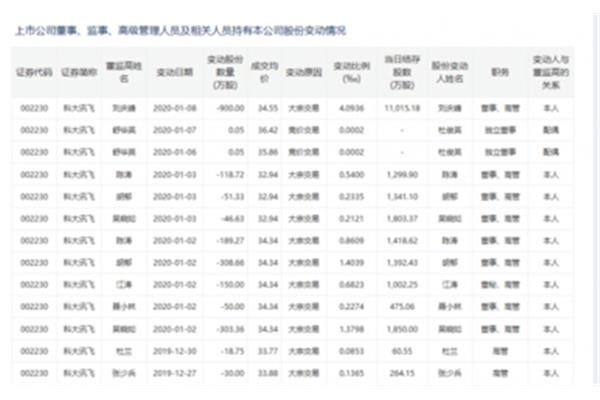This screenshot has width=600, height=400.
Task: Click the change ratio 4.0936
Action: [352, 108]
